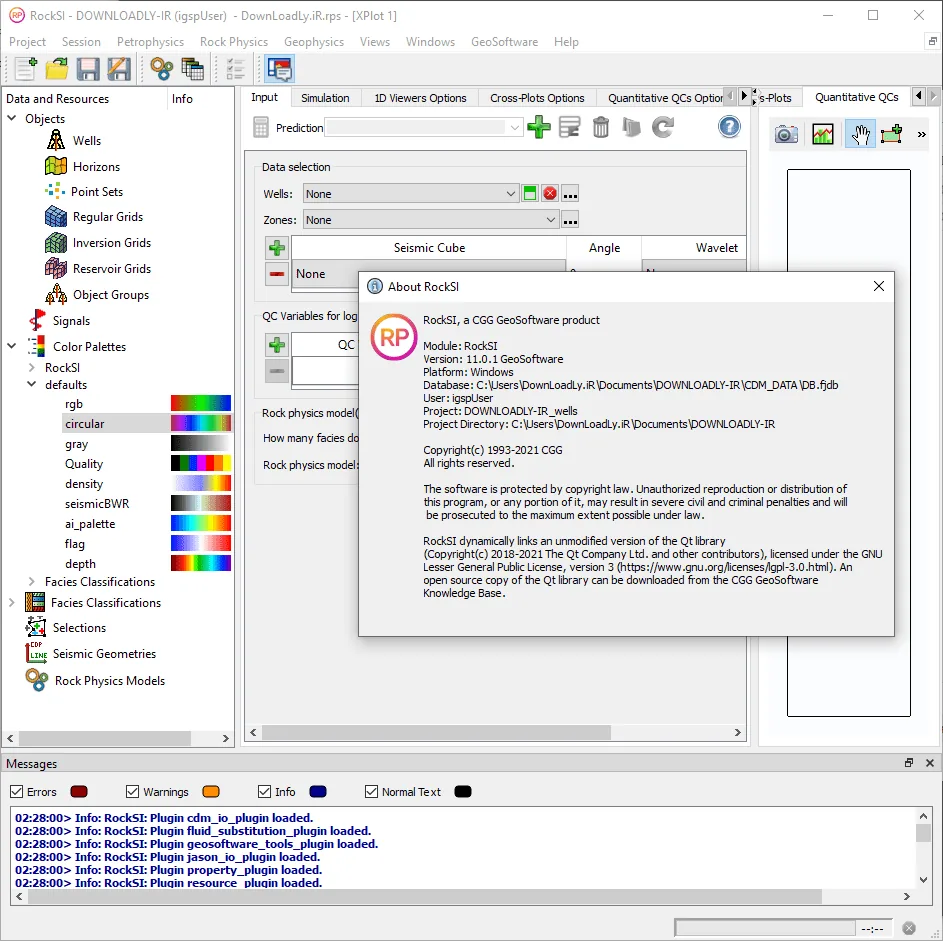Click the Input panel horizontal scrollbar

[x=436, y=732]
